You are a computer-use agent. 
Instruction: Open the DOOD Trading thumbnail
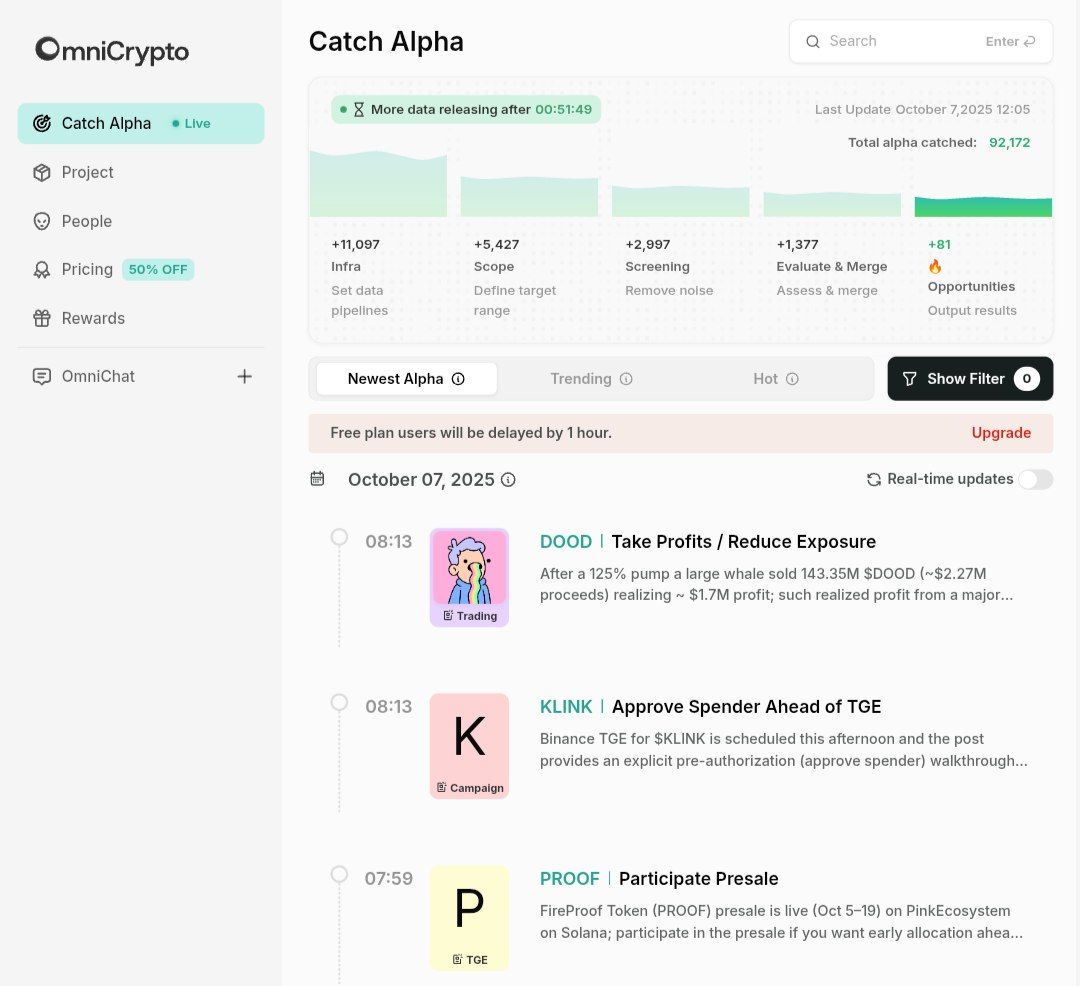point(469,578)
